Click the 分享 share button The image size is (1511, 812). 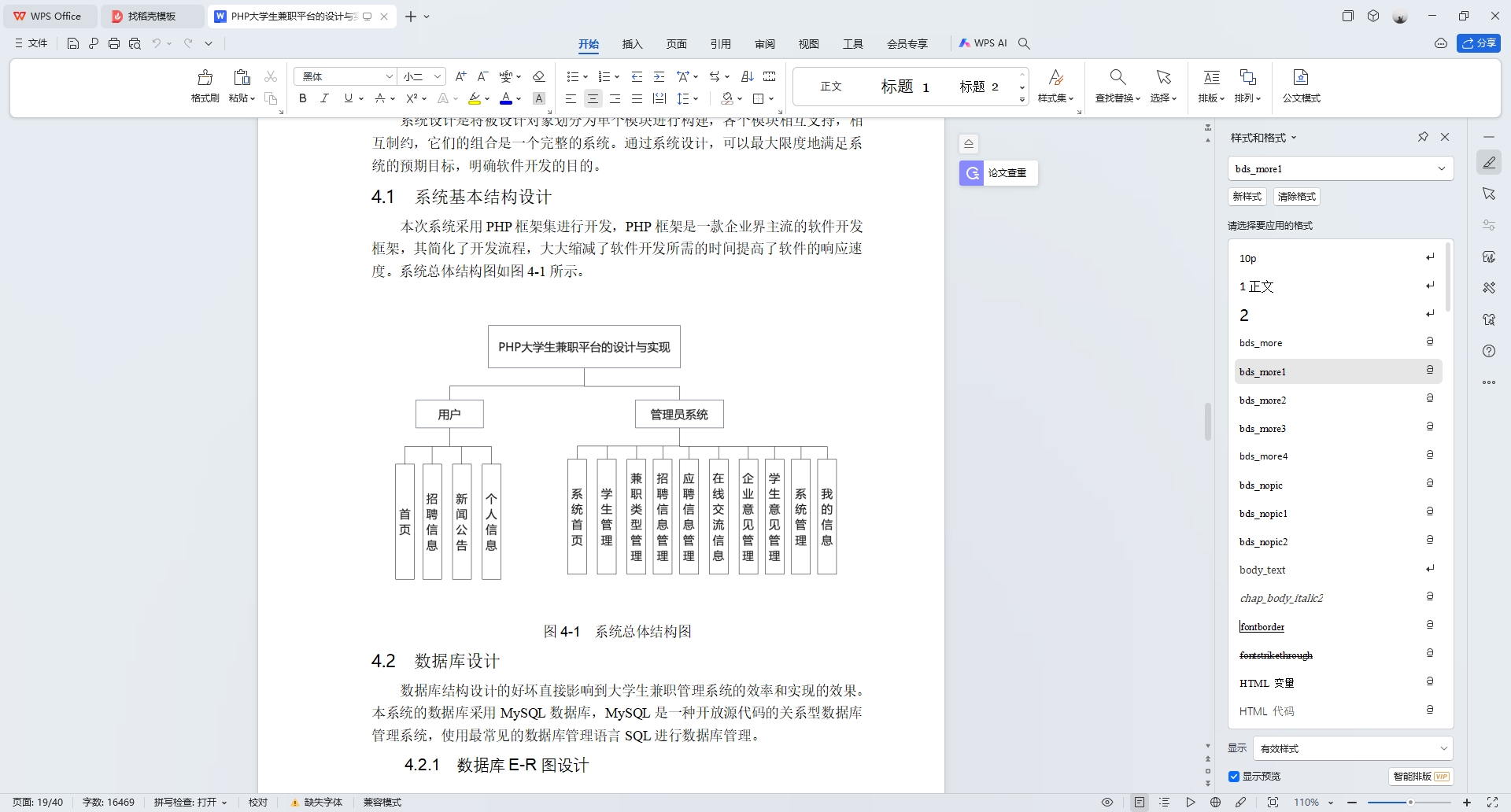(1479, 43)
